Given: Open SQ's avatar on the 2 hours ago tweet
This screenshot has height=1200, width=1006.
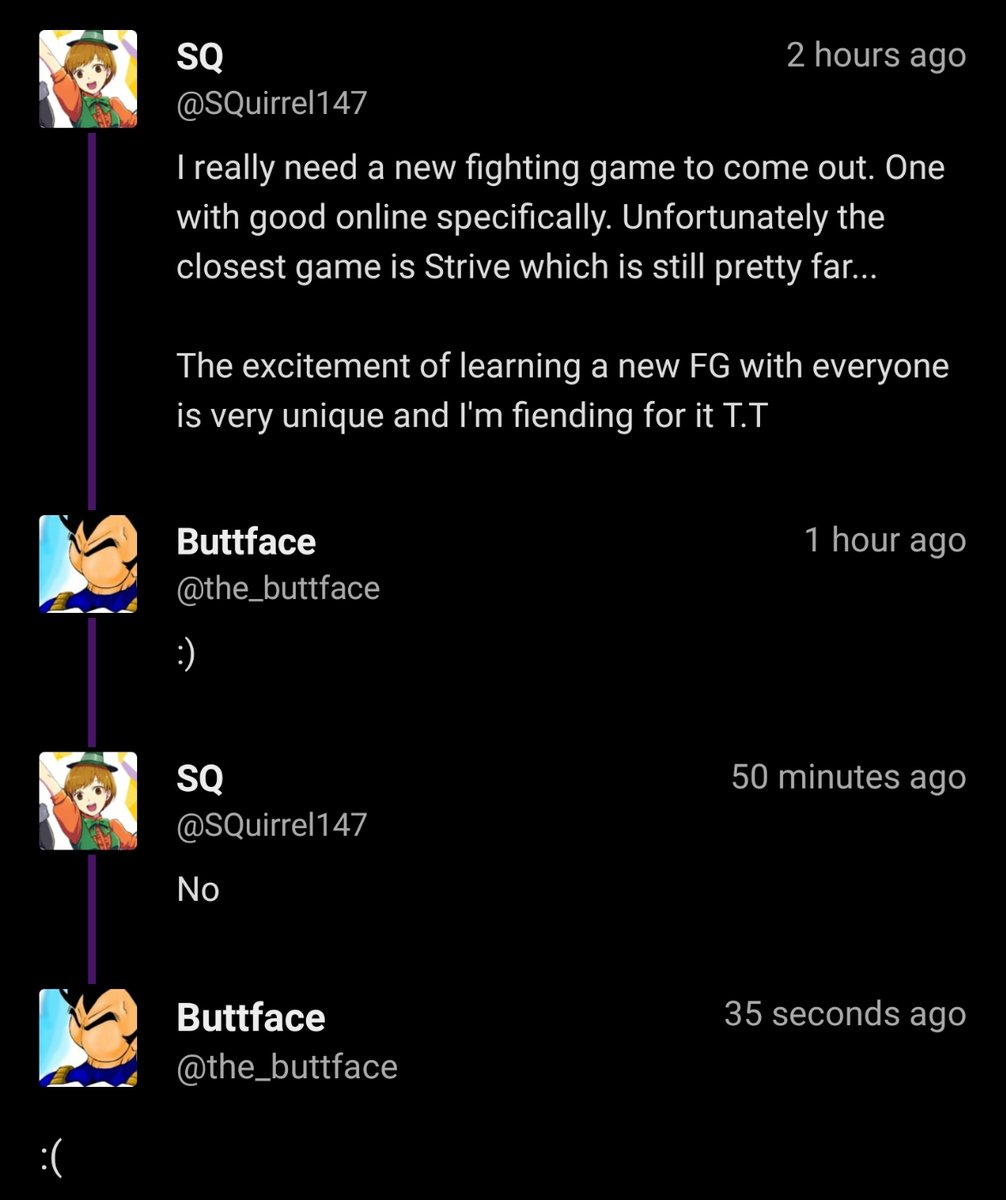Looking at the screenshot, I should tap(87, 79).
